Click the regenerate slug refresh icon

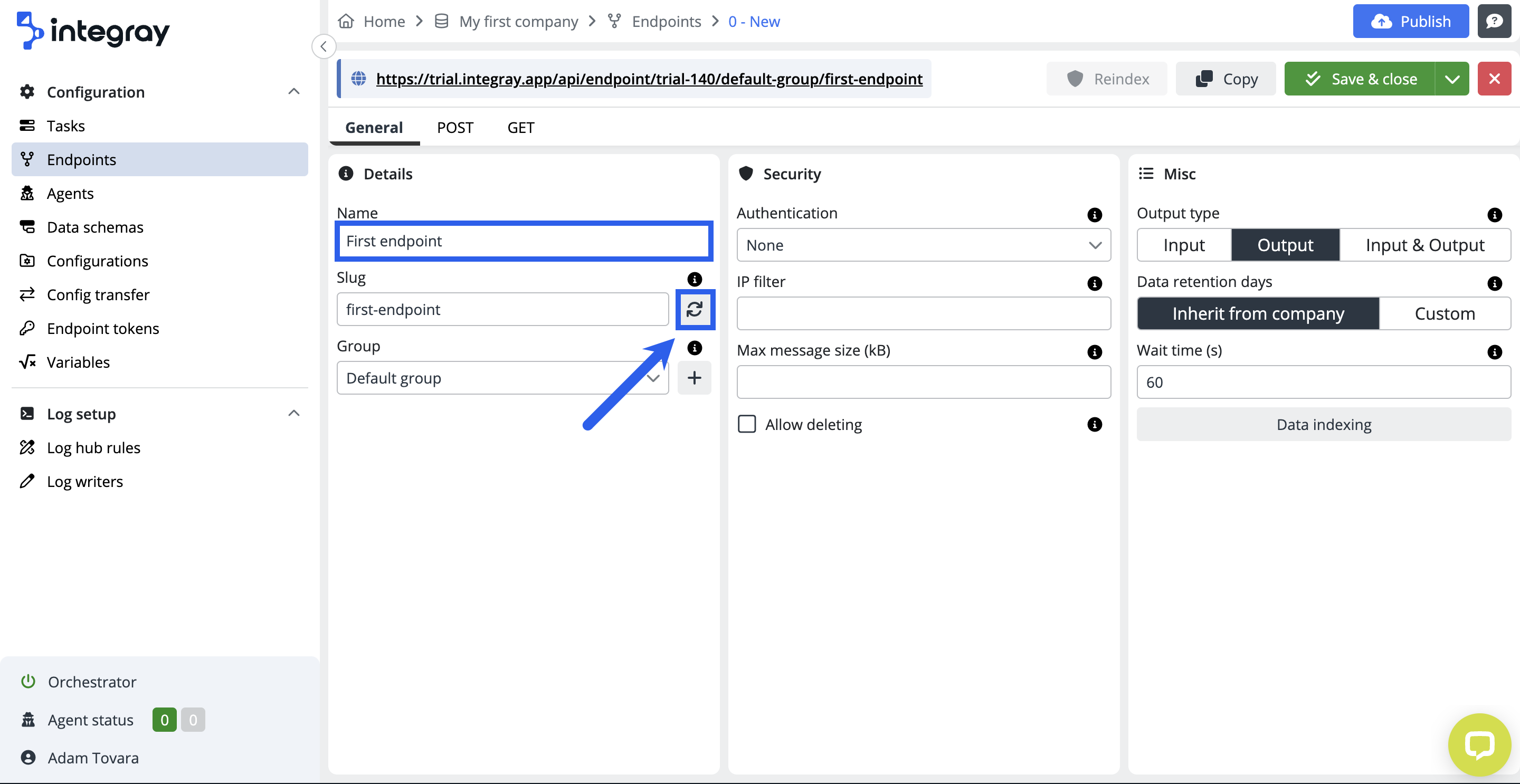click(x=694, y=309)
